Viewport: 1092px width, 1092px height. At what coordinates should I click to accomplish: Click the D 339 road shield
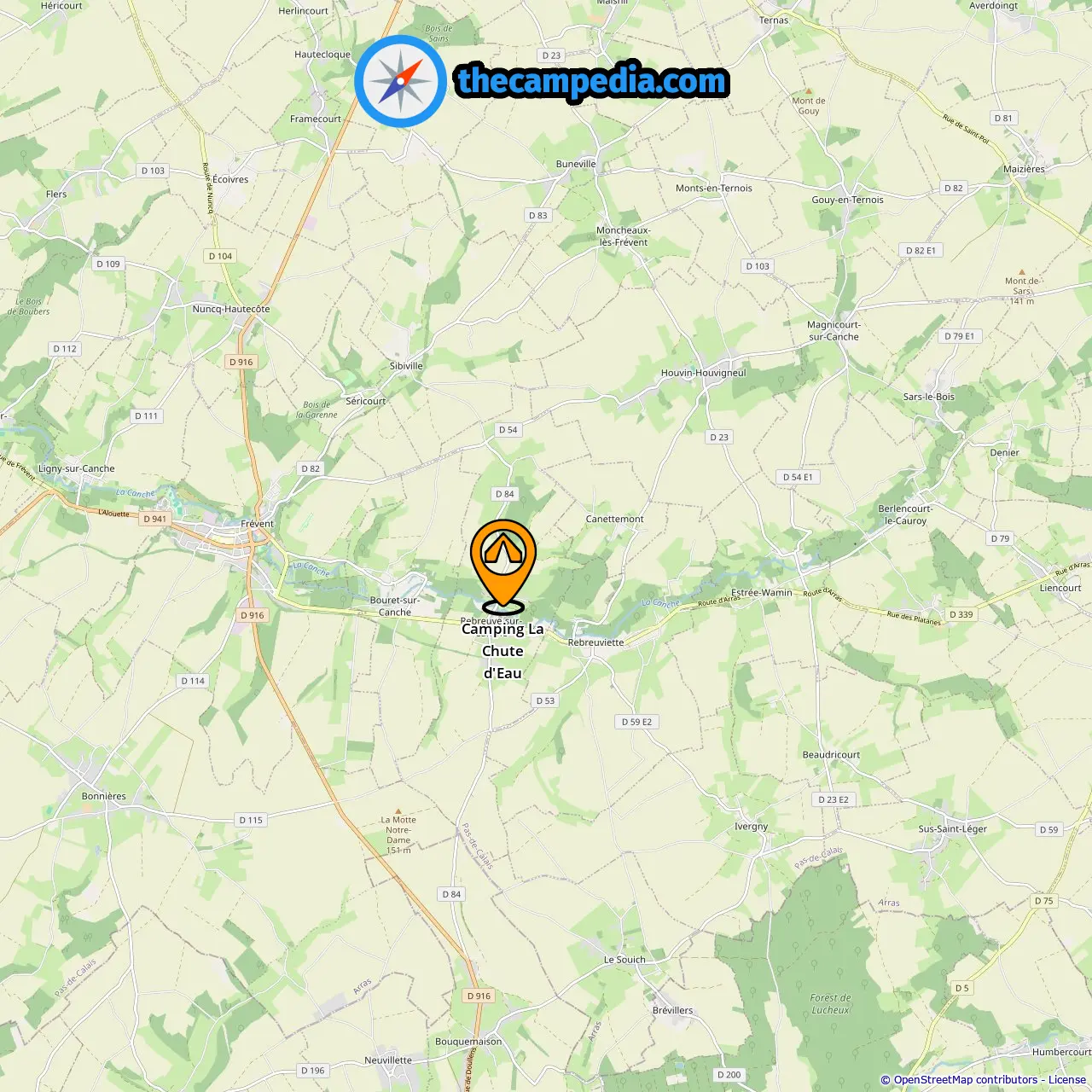[961, 614]
